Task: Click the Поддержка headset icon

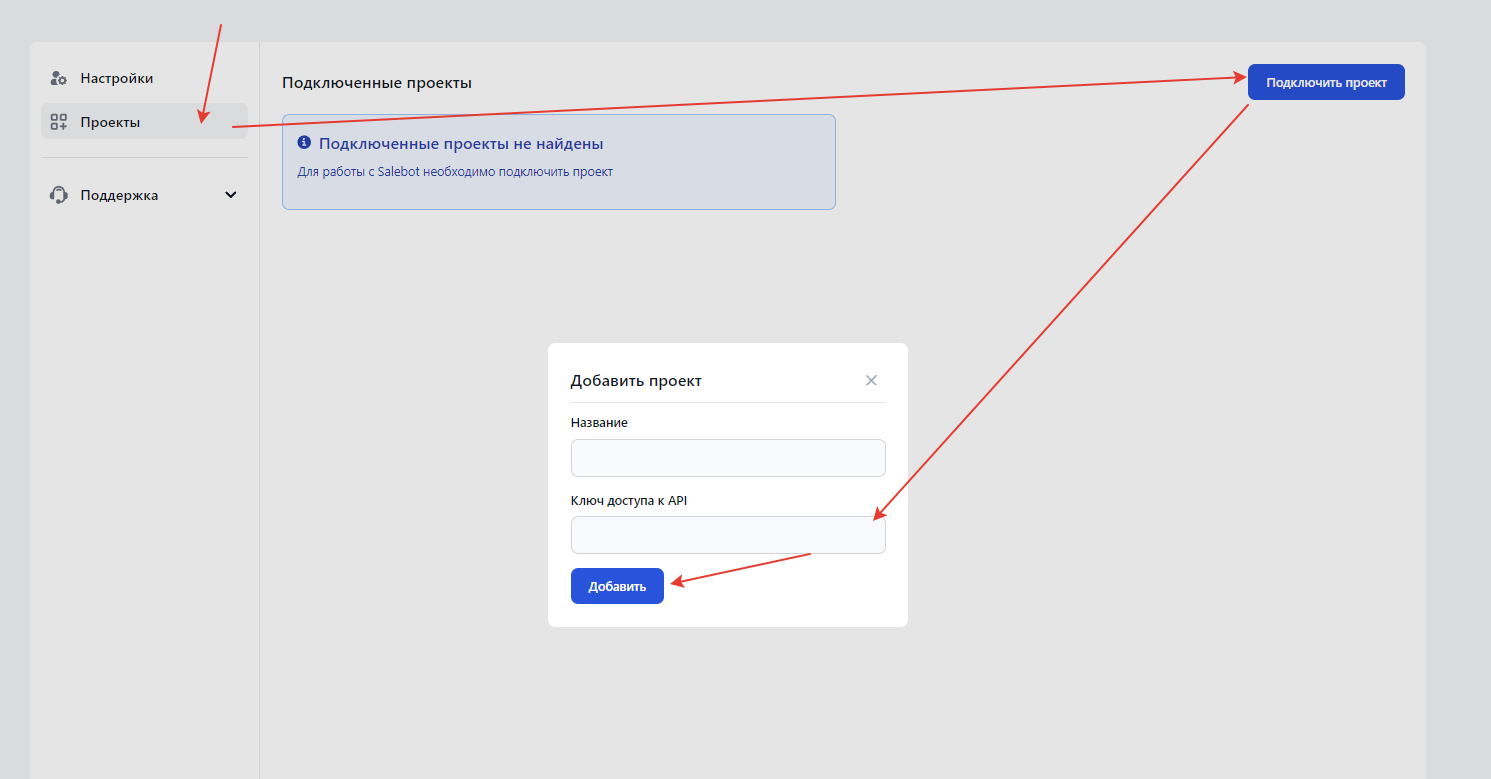Action: coord(58,195)
